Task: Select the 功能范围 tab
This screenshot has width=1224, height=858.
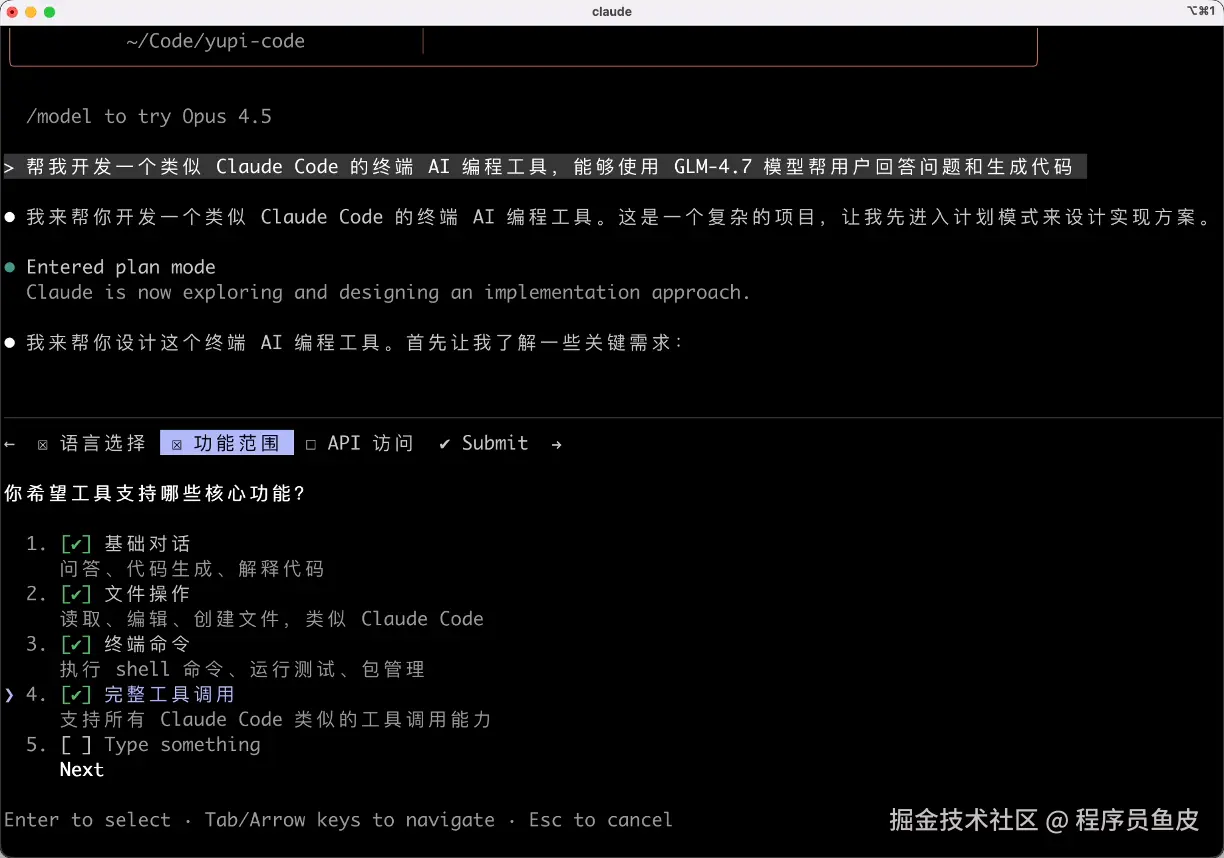Action: (227, 443)
